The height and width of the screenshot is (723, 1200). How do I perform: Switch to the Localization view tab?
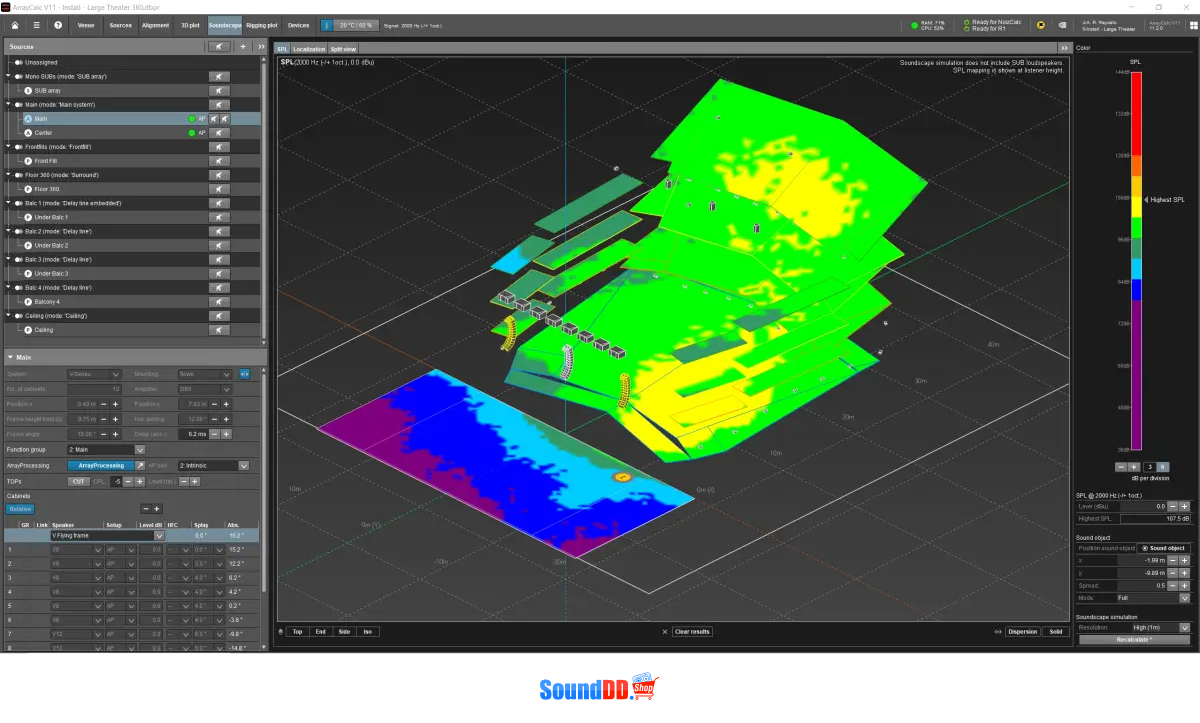pos(309,48)
